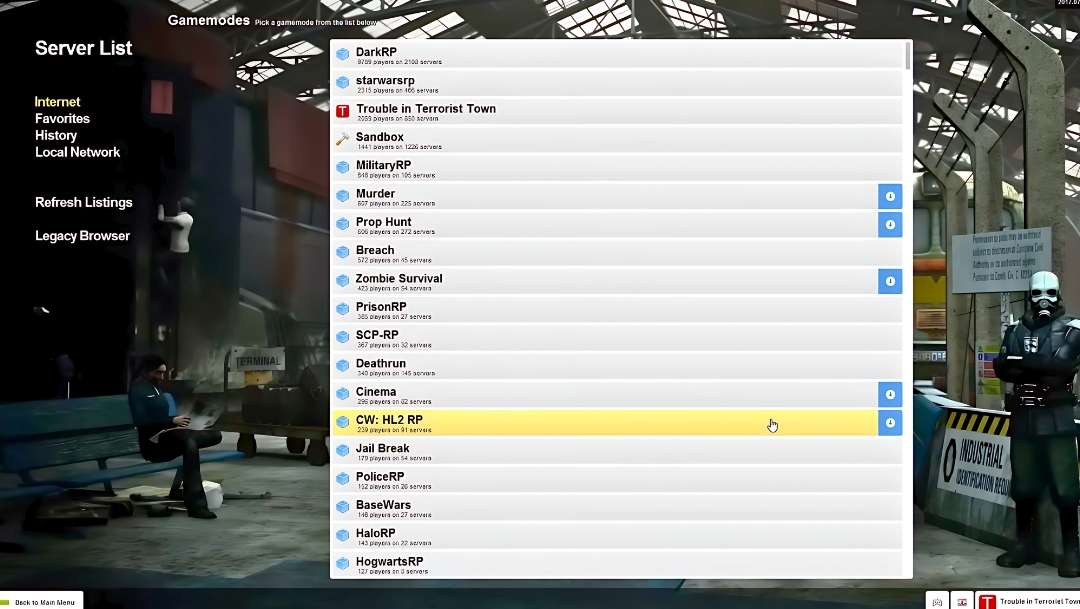
Task: Click the small icon beside the gamepad taskbar icon
Action: point(961,601)
